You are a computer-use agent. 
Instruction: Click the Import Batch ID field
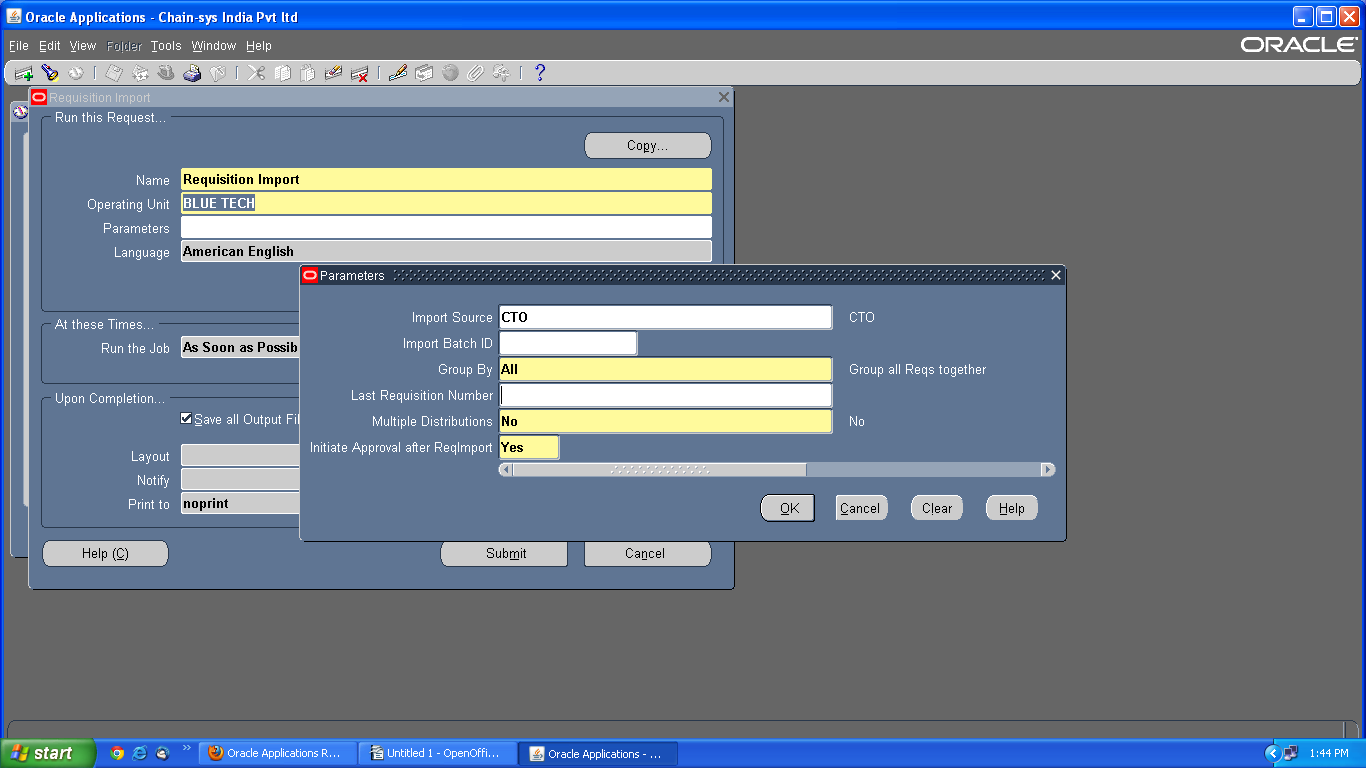[568, 343]
